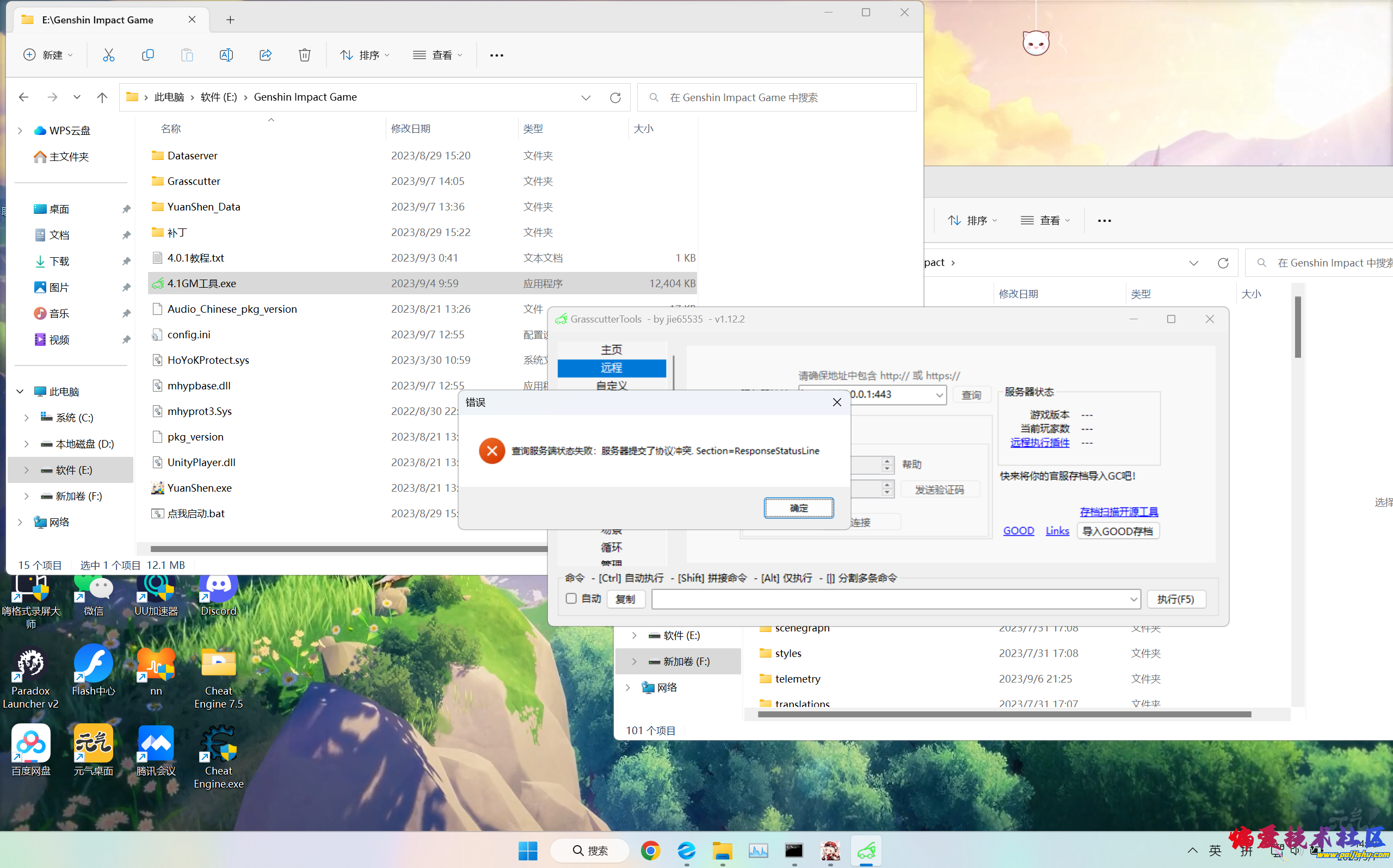Image resolution: width=1393 pixels, height=868 pixels.
Task: Select the 百度网盘 desktop icon
Action: [x=31, y=751]
